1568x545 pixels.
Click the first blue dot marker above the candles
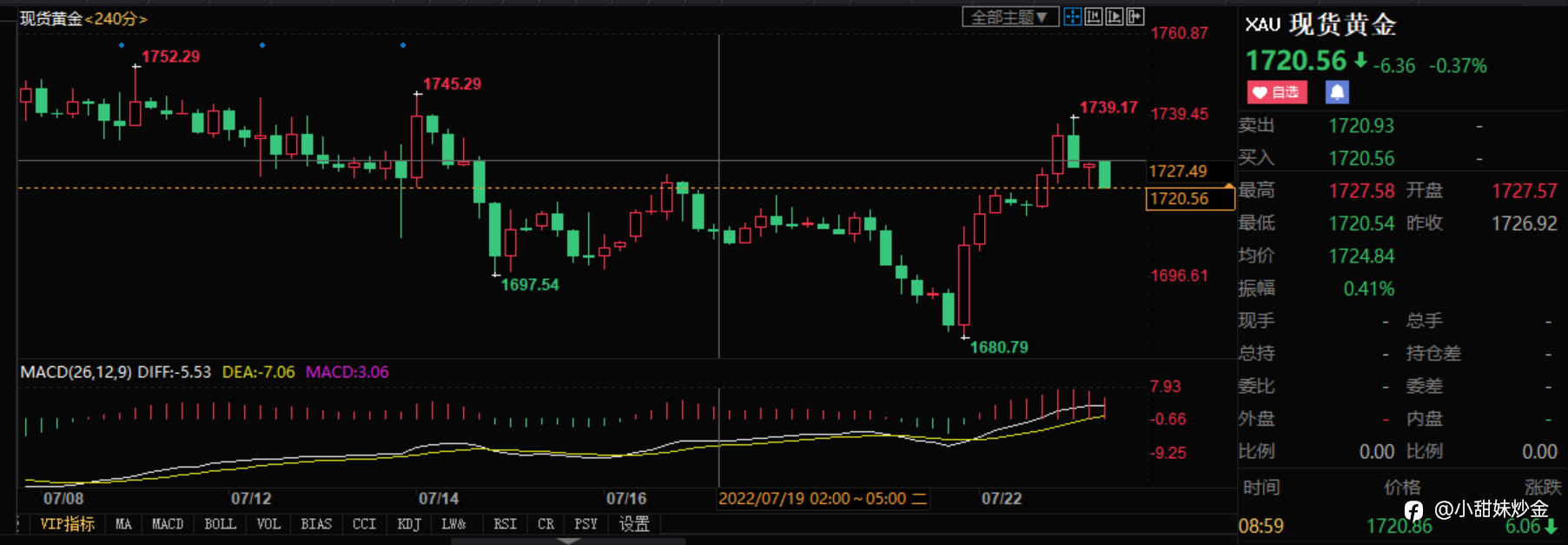[122, 44]
